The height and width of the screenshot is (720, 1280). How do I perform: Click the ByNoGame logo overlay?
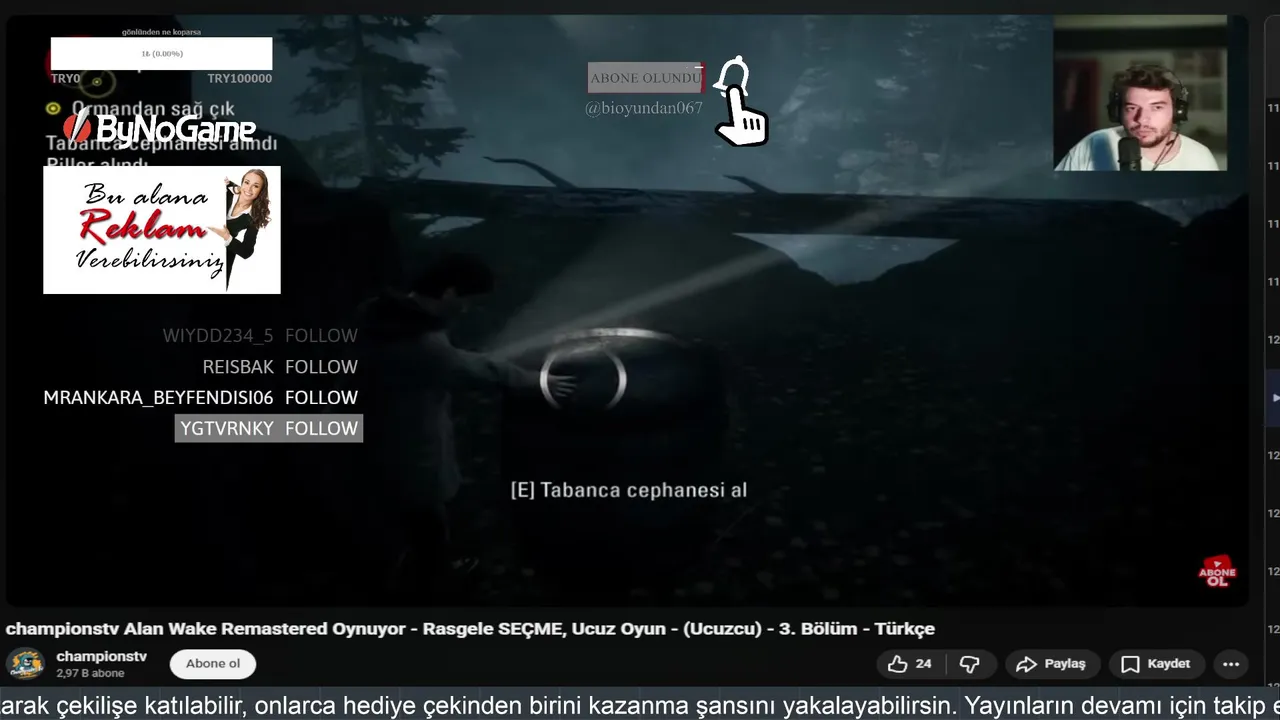tap(159, 128)
